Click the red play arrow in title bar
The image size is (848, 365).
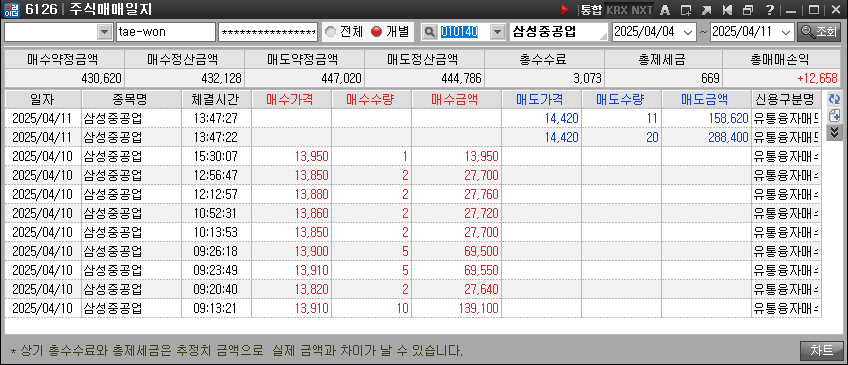click(565, 10)
